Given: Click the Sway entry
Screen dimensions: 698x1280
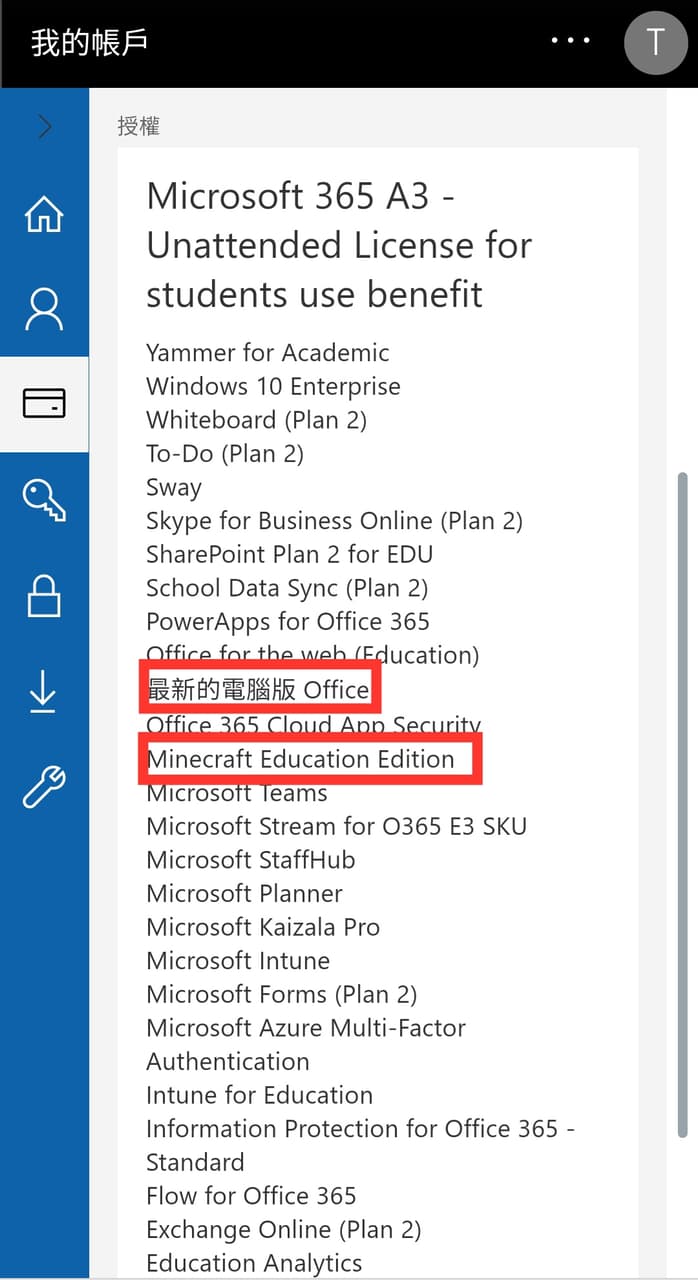Looking at the screenshot, I should click(x=174, y=488).
